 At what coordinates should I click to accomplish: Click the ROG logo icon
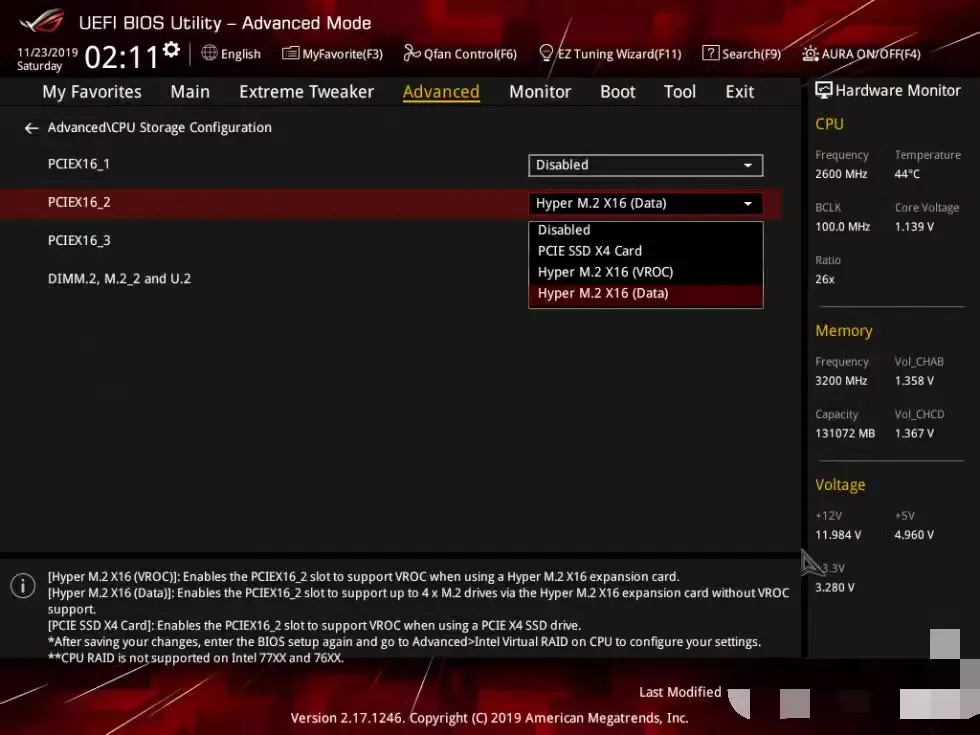click(41, 21)
